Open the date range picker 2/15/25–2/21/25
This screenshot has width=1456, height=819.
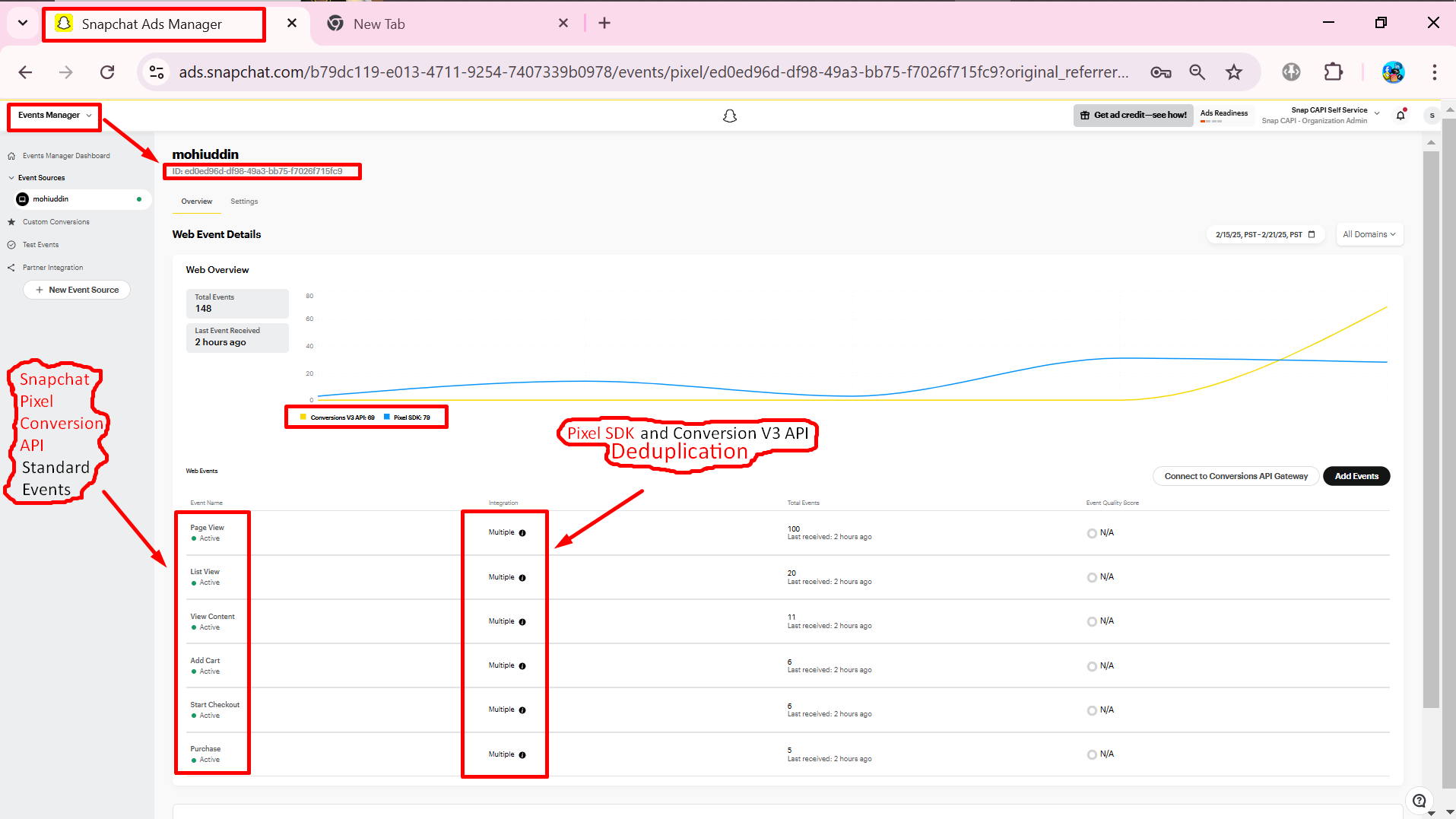pyautogui.click(x=1265, y=234)
